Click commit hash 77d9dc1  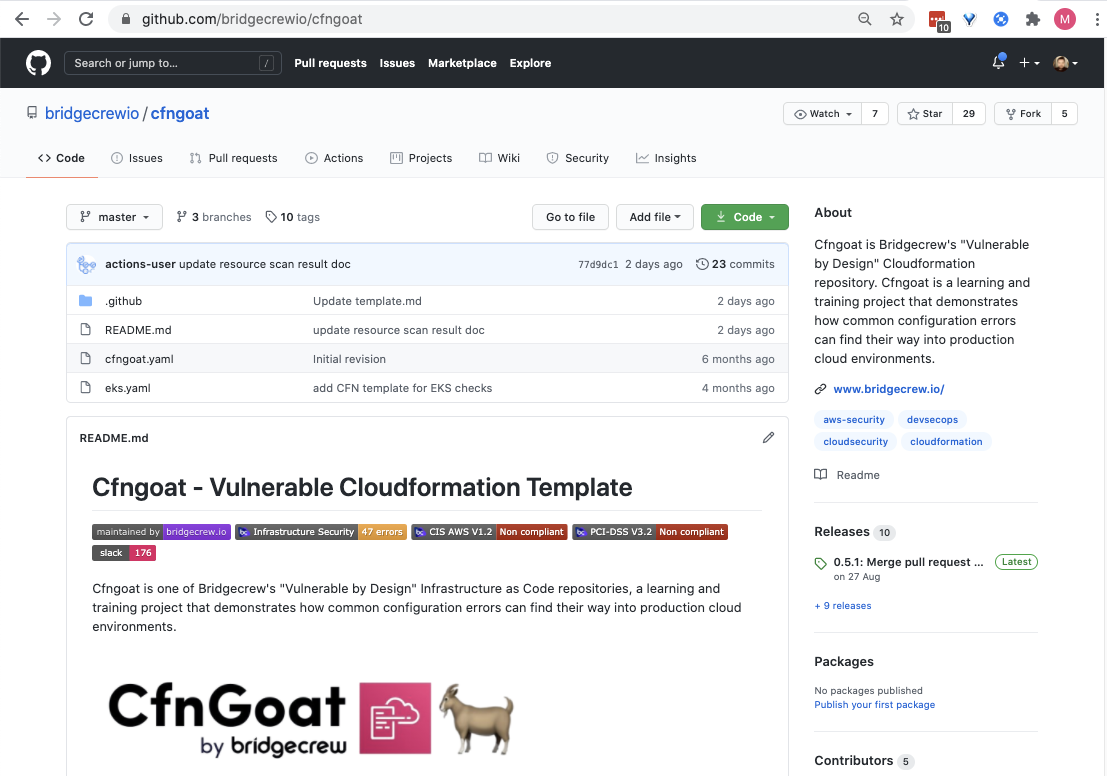(x=598, y=264)
